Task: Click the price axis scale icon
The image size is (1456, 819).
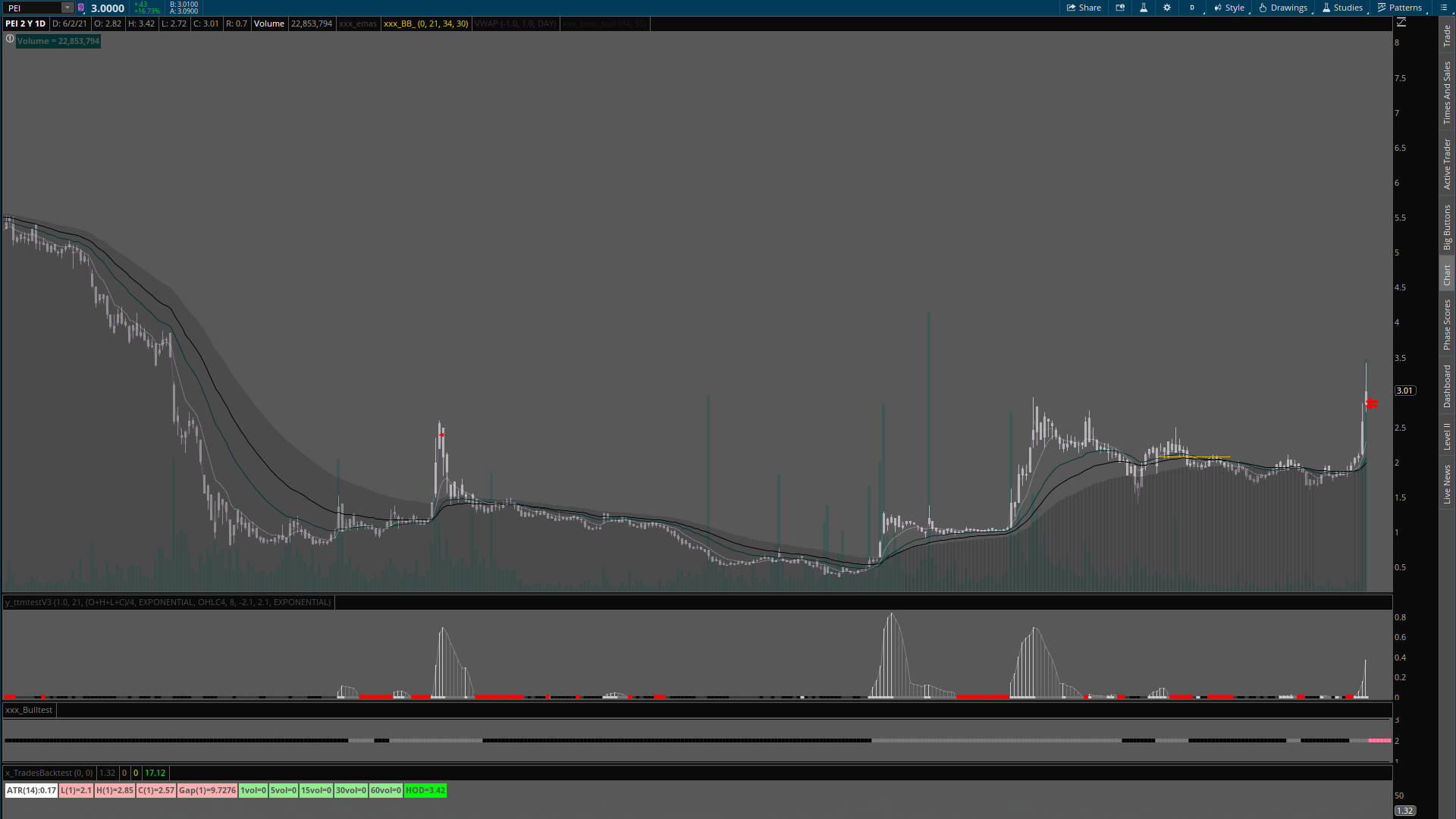Action: pos(1401,23)
